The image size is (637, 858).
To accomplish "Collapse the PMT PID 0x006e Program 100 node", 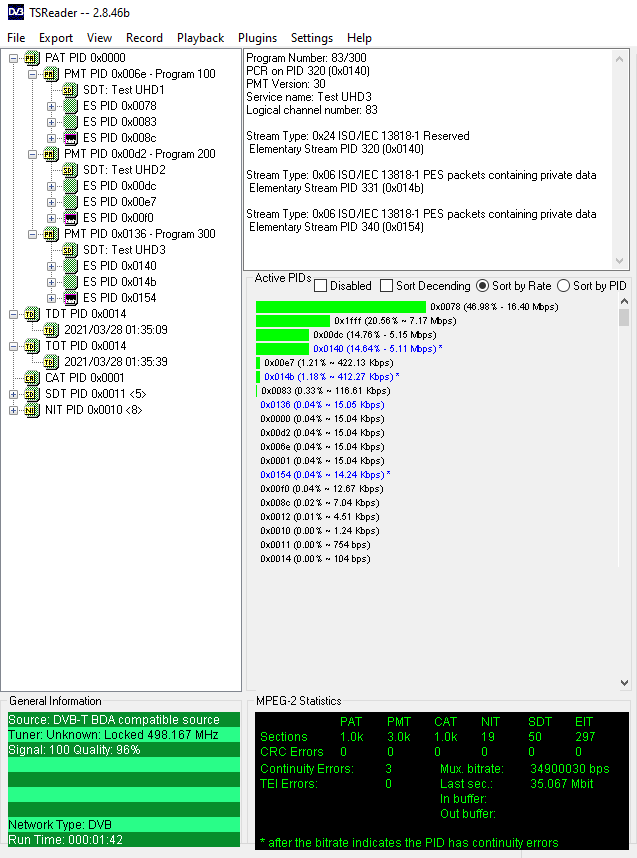I will [x=33, y=74].
